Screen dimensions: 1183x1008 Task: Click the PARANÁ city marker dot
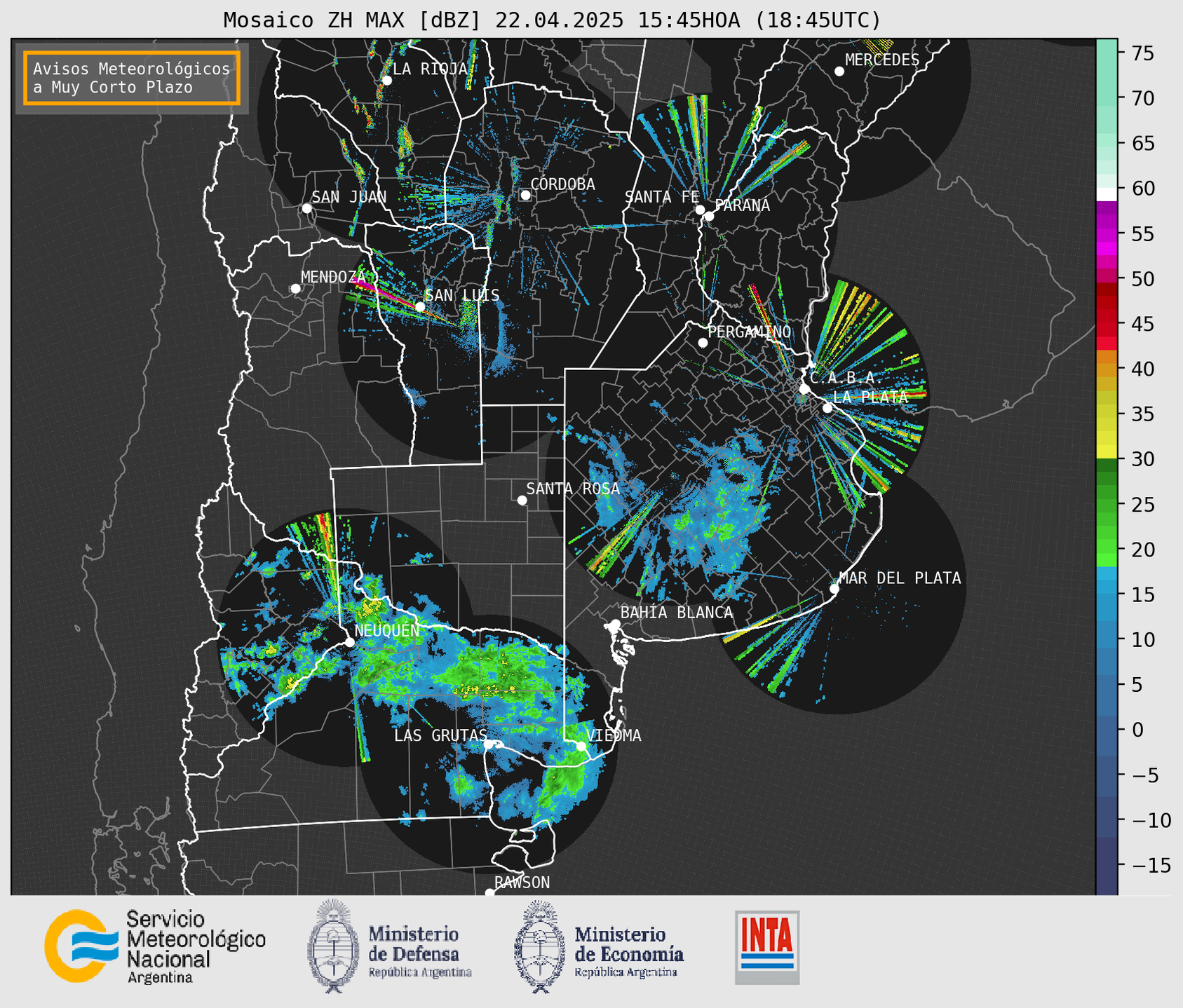709,216
